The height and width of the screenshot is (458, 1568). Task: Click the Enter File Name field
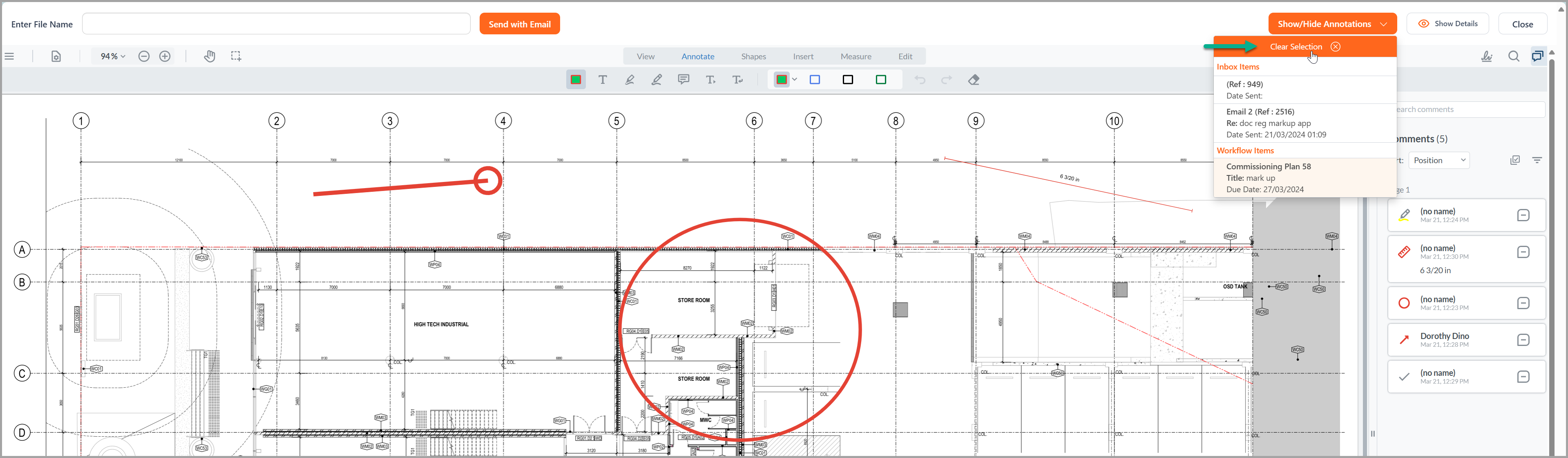(276, 25)
